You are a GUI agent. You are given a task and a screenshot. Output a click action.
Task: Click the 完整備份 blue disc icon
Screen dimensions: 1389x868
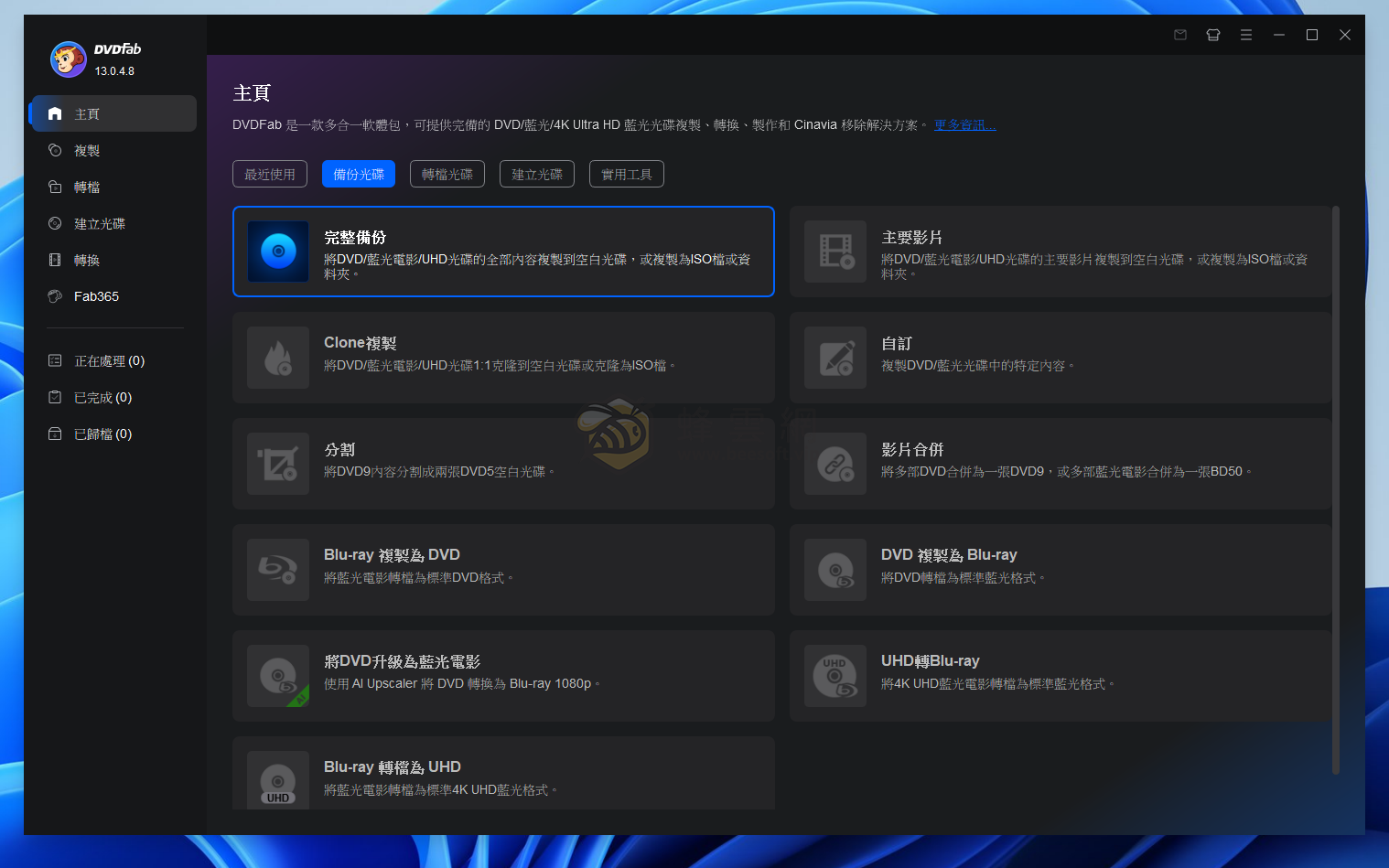tap(278, 252)
